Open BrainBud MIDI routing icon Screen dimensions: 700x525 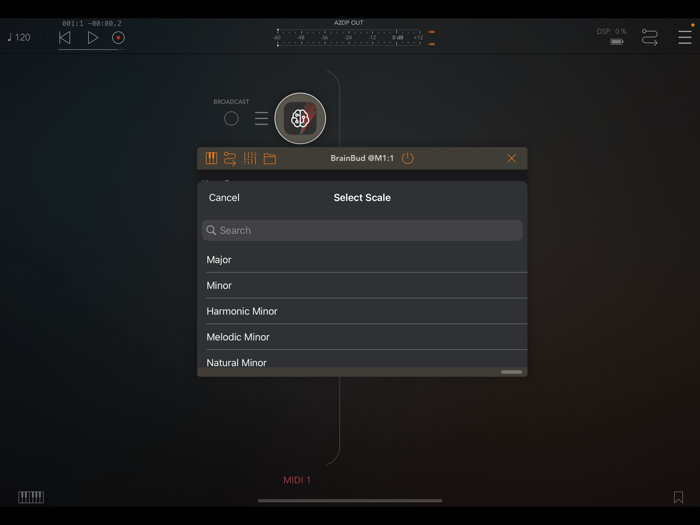pos(230,158)
